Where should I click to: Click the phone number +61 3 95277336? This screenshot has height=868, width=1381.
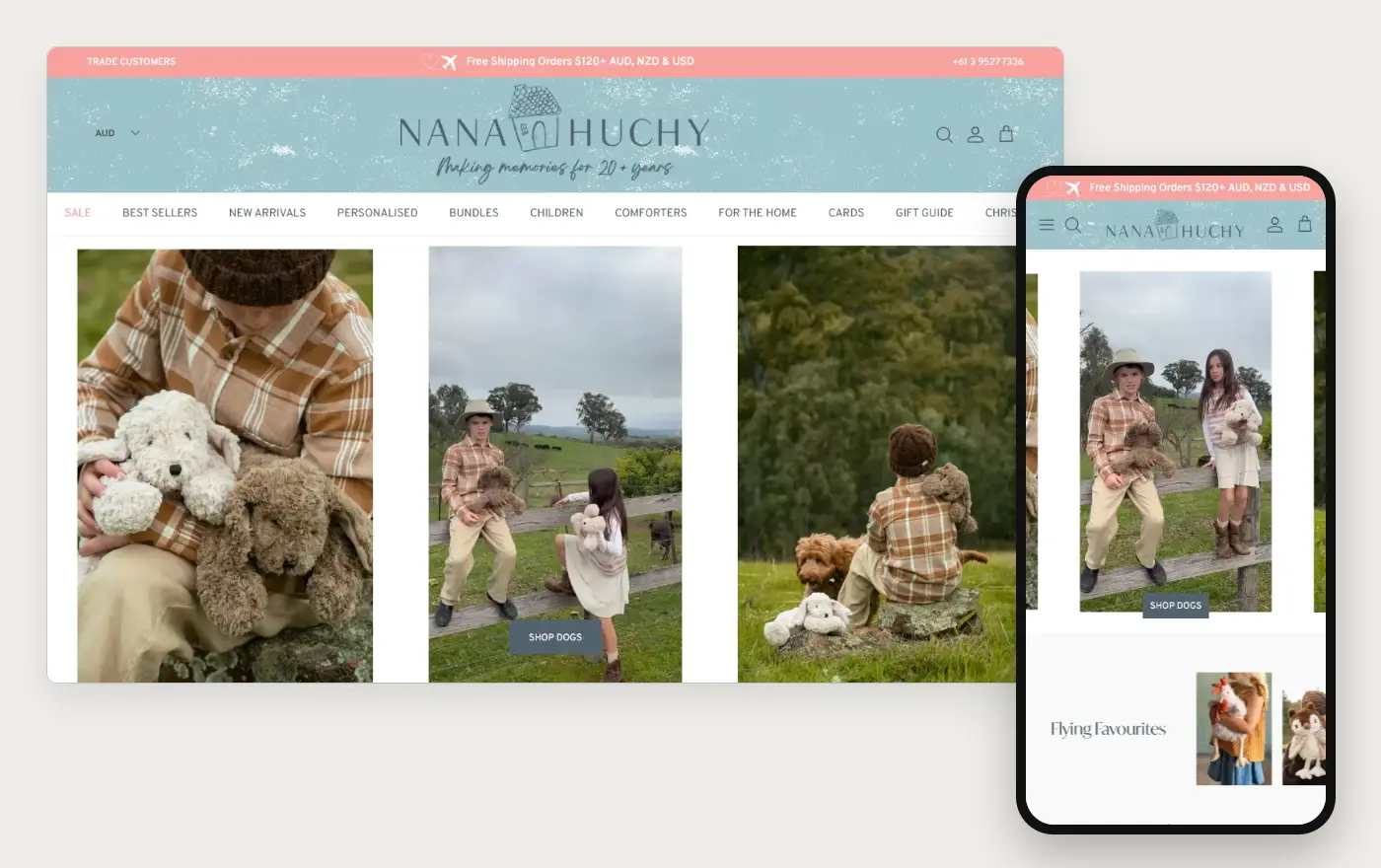(988, 62)
